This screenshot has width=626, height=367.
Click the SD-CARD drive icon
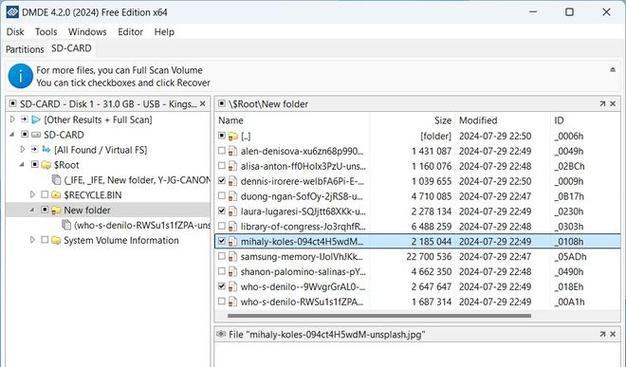36,135
